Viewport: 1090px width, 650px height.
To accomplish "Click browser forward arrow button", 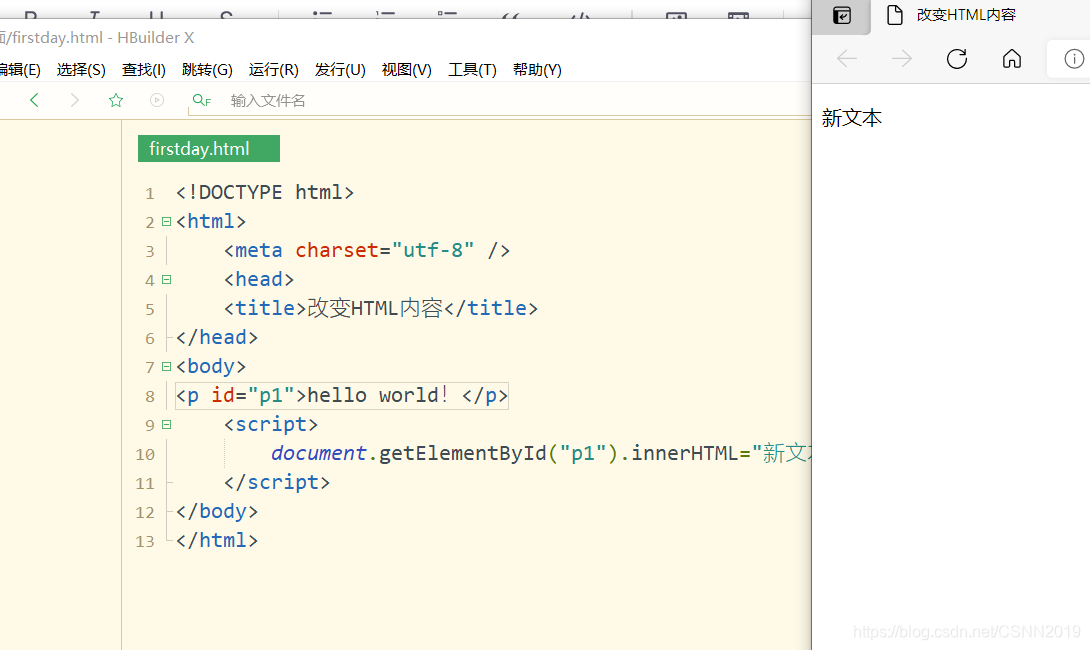I will (x=902, y=59).
